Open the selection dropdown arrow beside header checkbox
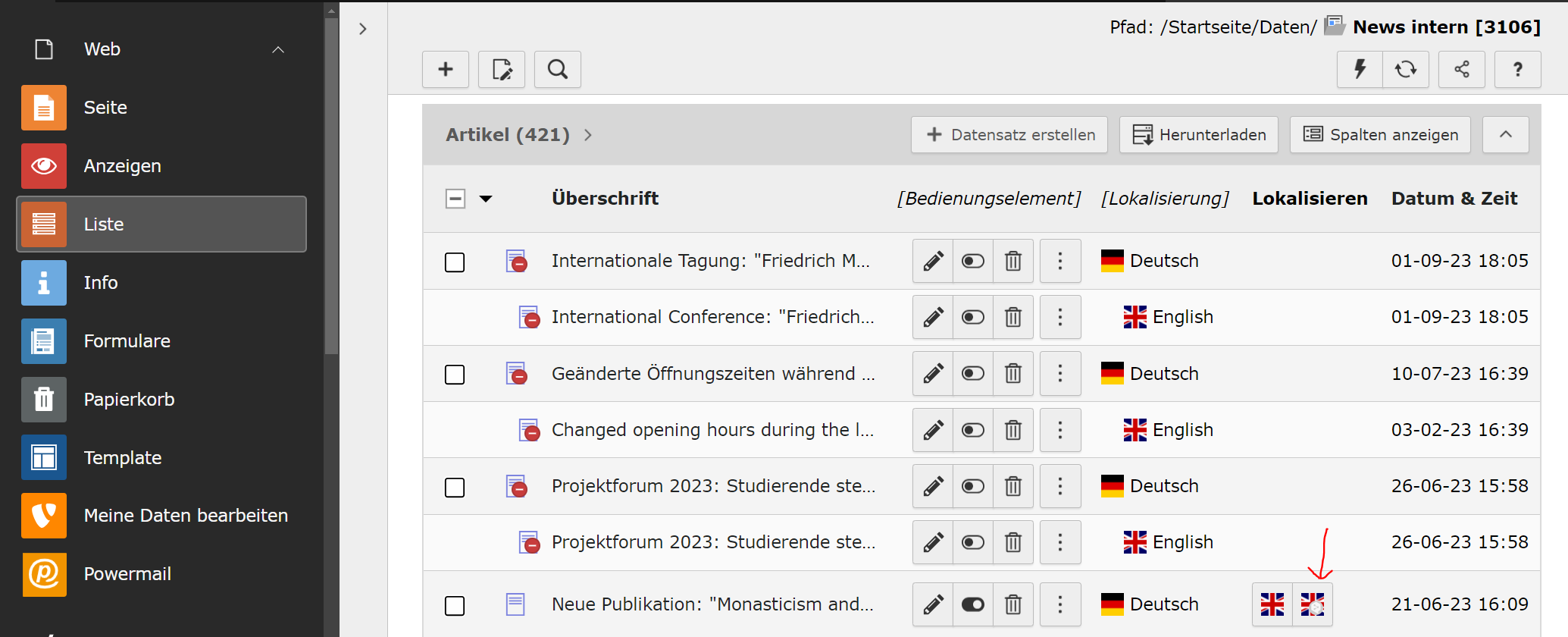The height and width of the screenshot is (637, 1568). [x=486, y=199]
